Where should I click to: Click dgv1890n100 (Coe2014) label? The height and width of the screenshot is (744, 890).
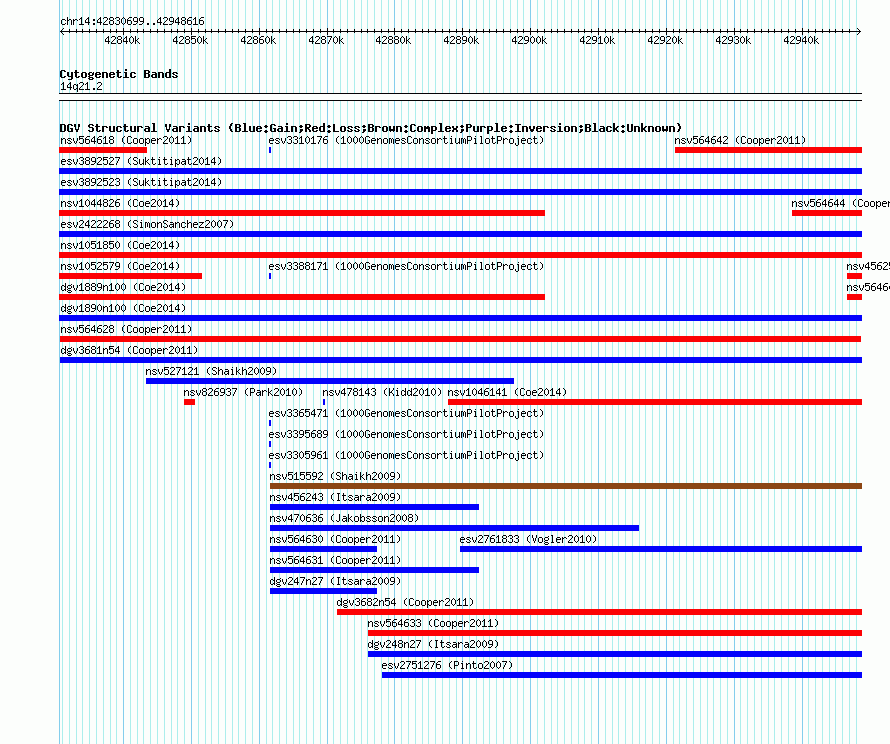click(x=123, y=308)
